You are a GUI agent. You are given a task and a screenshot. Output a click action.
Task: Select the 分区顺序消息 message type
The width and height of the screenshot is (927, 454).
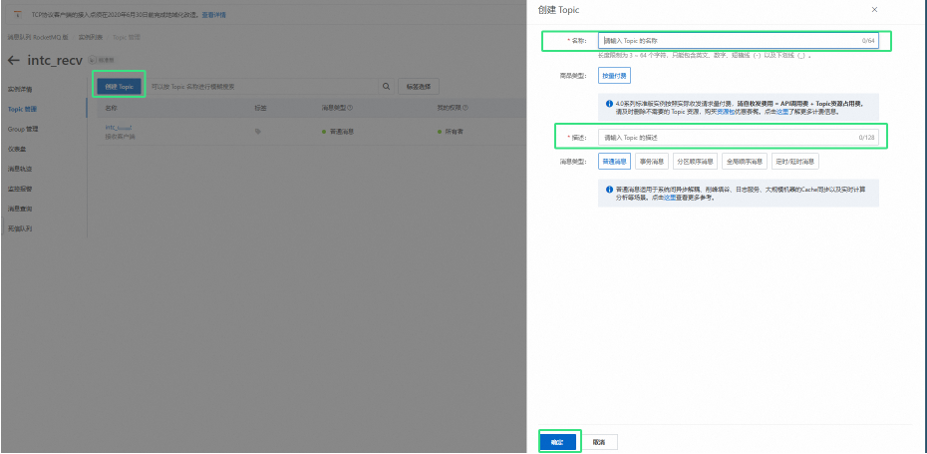click(x=695, y=161)
